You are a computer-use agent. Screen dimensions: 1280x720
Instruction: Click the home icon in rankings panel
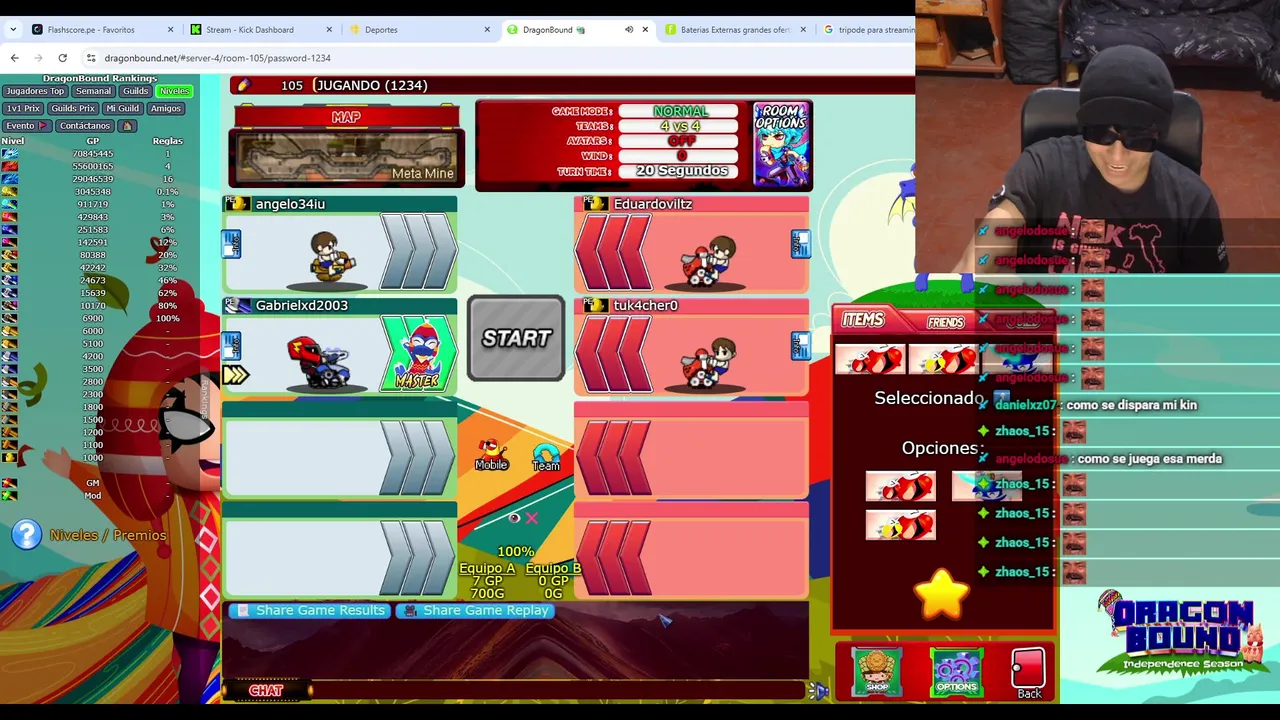coord(127,126)
